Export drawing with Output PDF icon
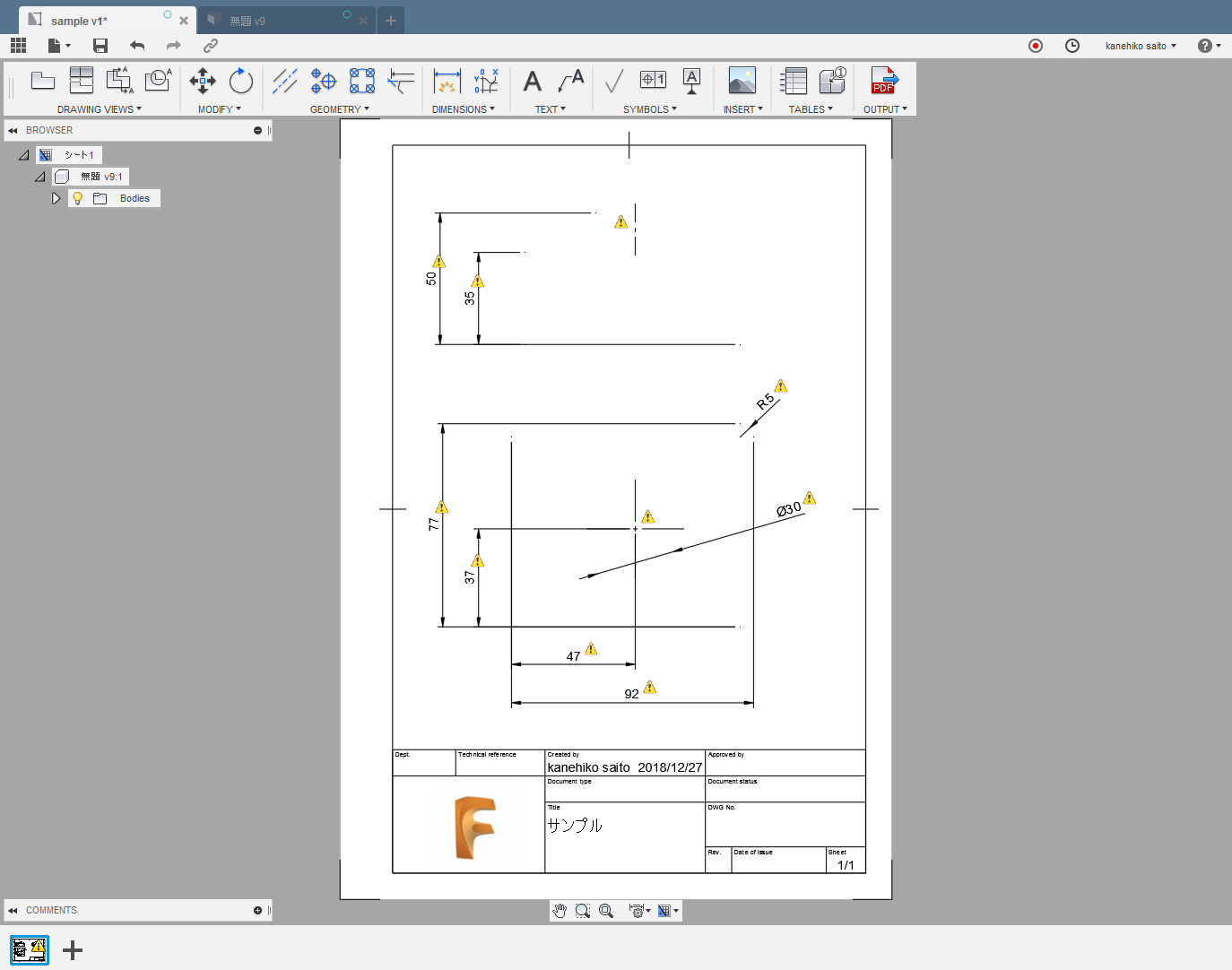The width and height of the screenshot is (1232, 970). click(x=885, y=80)
